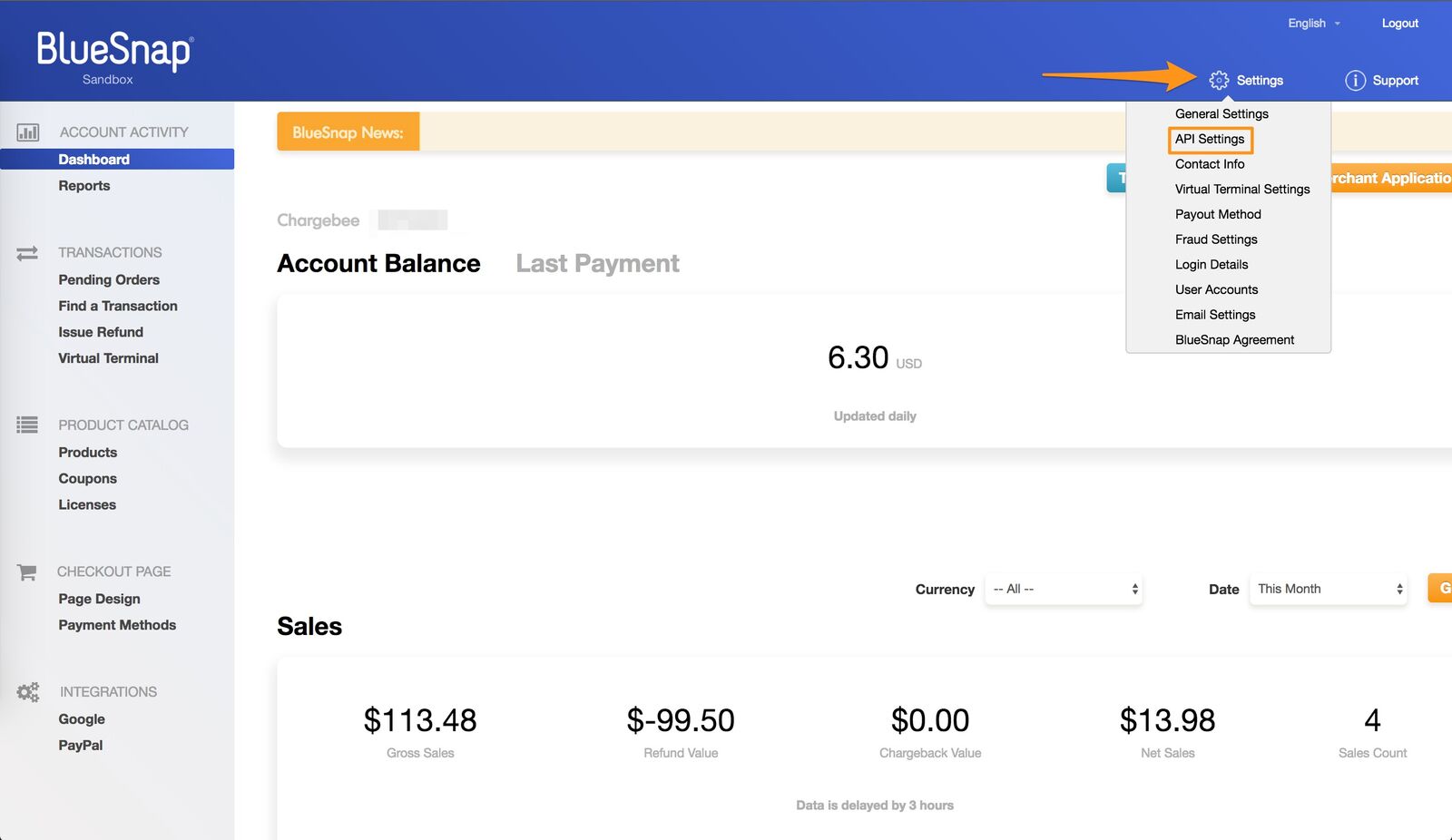The width and height of the screenshot is (1452, 840).
Task: Select the Account Balance tab
Action: [378, 264]
